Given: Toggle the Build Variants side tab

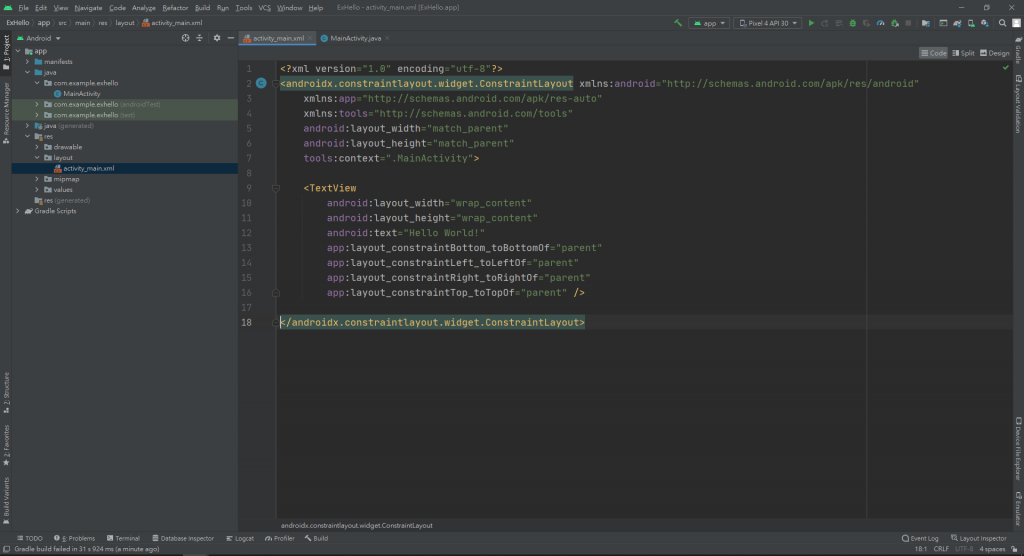Looking at the screenshot, I should tap(6, 500).
